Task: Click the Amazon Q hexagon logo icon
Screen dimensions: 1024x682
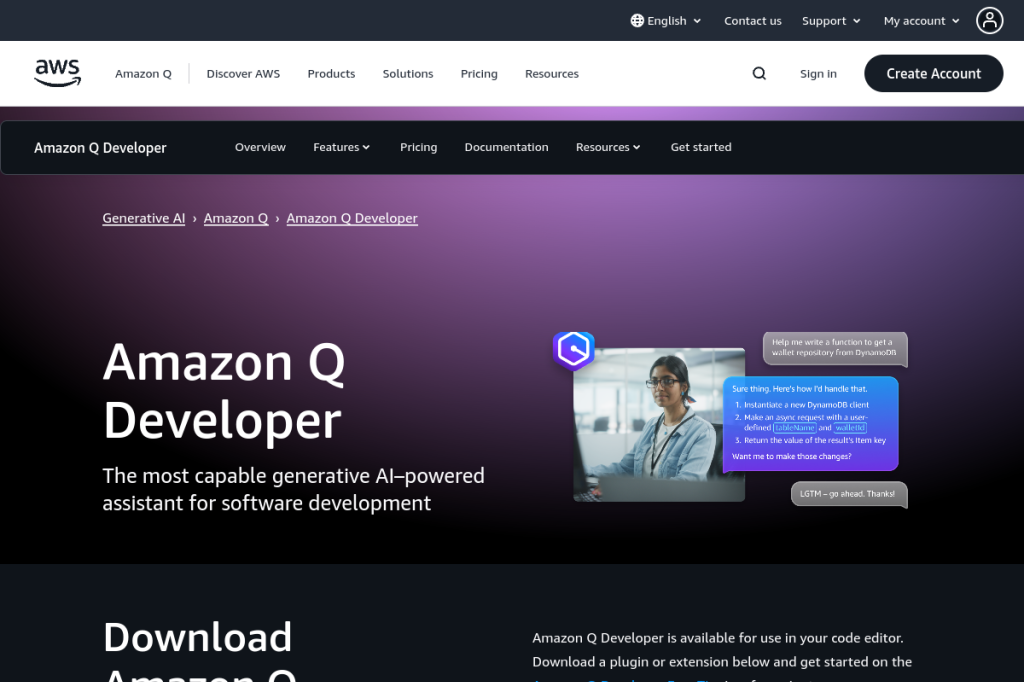Action: click(573, 351)
